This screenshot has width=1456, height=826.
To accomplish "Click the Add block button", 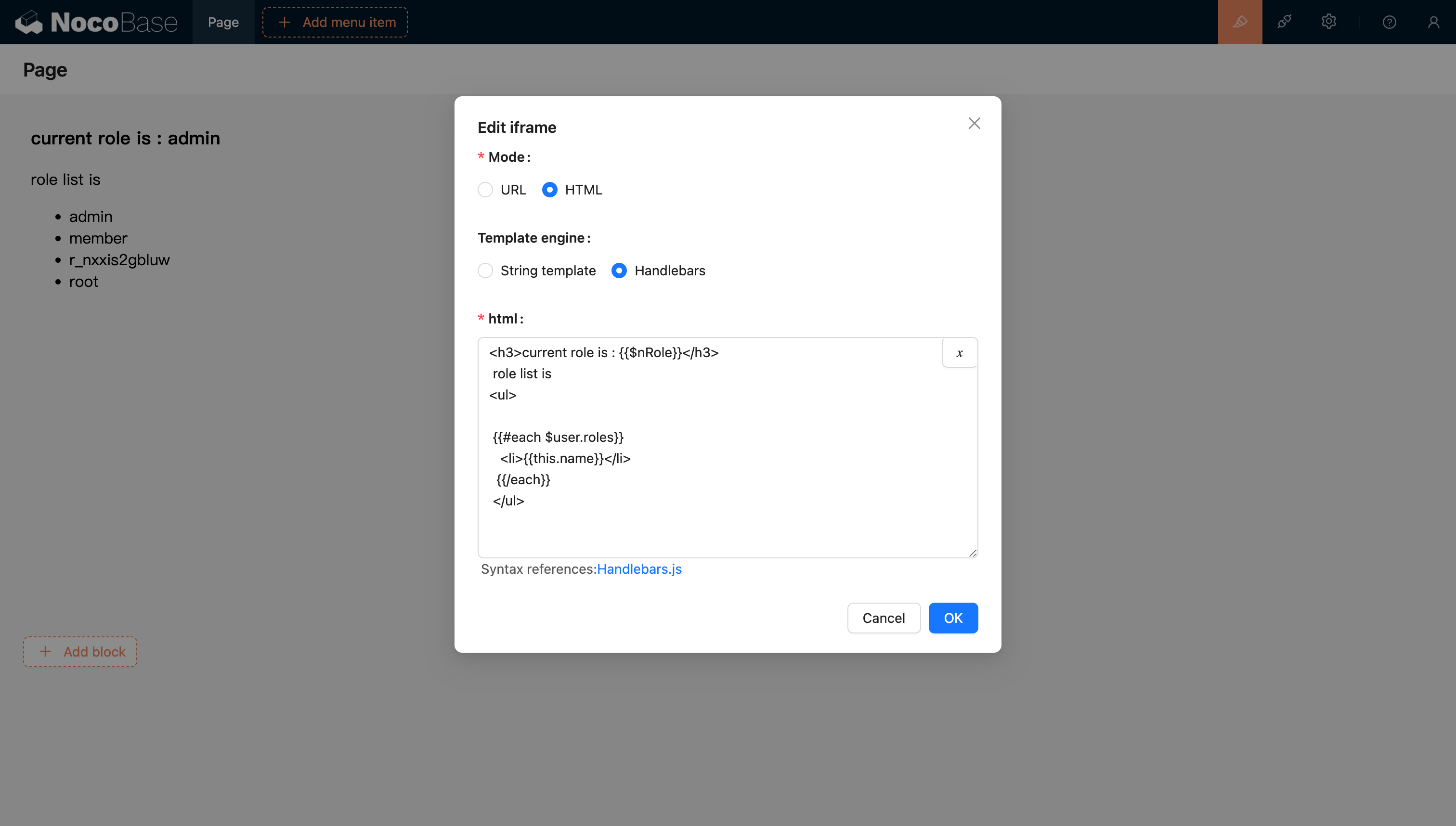I will click(x=80, y=651).
